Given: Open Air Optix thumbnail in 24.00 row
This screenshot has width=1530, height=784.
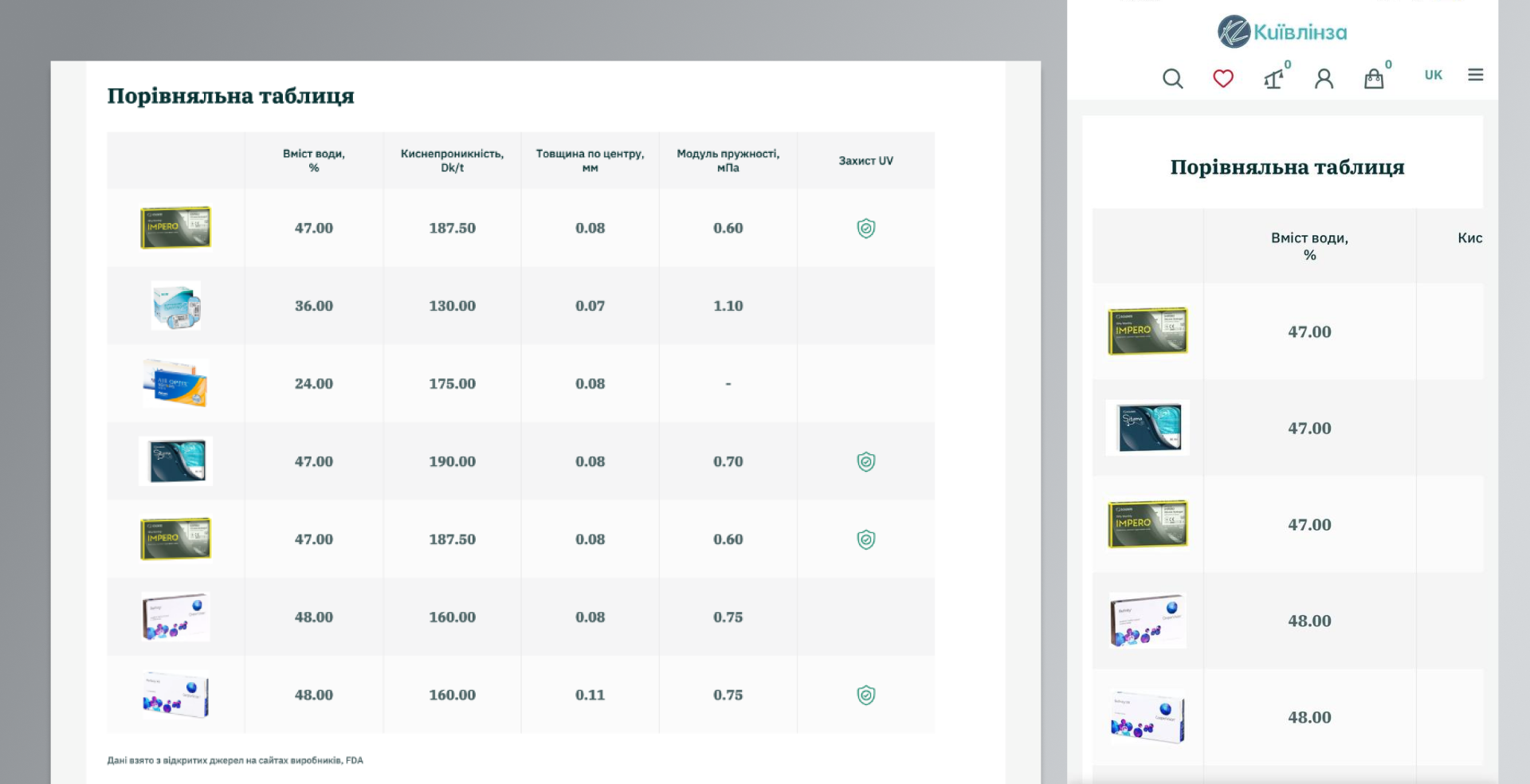Looking at the screenshot, I should click(x=175, y=383).
